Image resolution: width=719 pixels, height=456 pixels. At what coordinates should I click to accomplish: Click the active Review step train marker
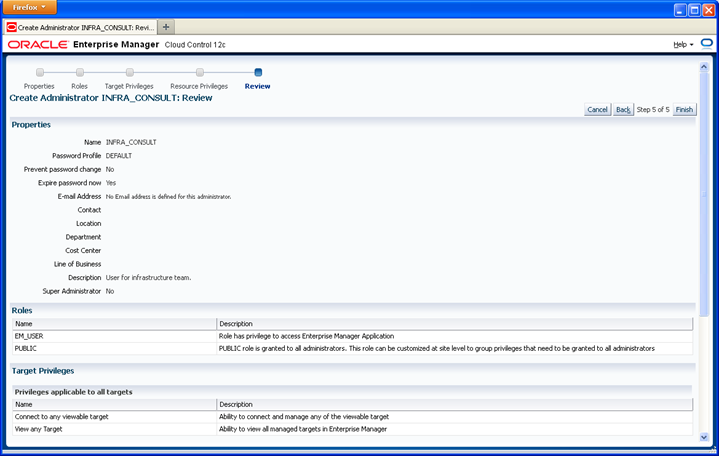pyautogui.click(x=258, y=72)
